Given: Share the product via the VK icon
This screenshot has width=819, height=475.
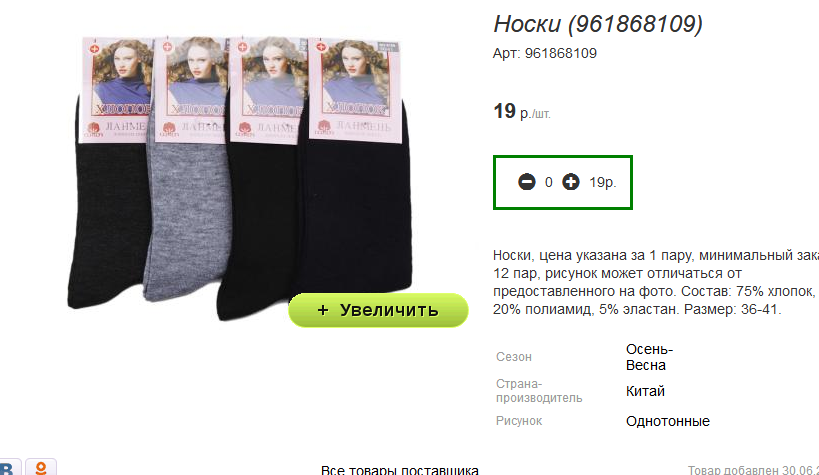Looking at the screenshot, I should pos(9,467).
